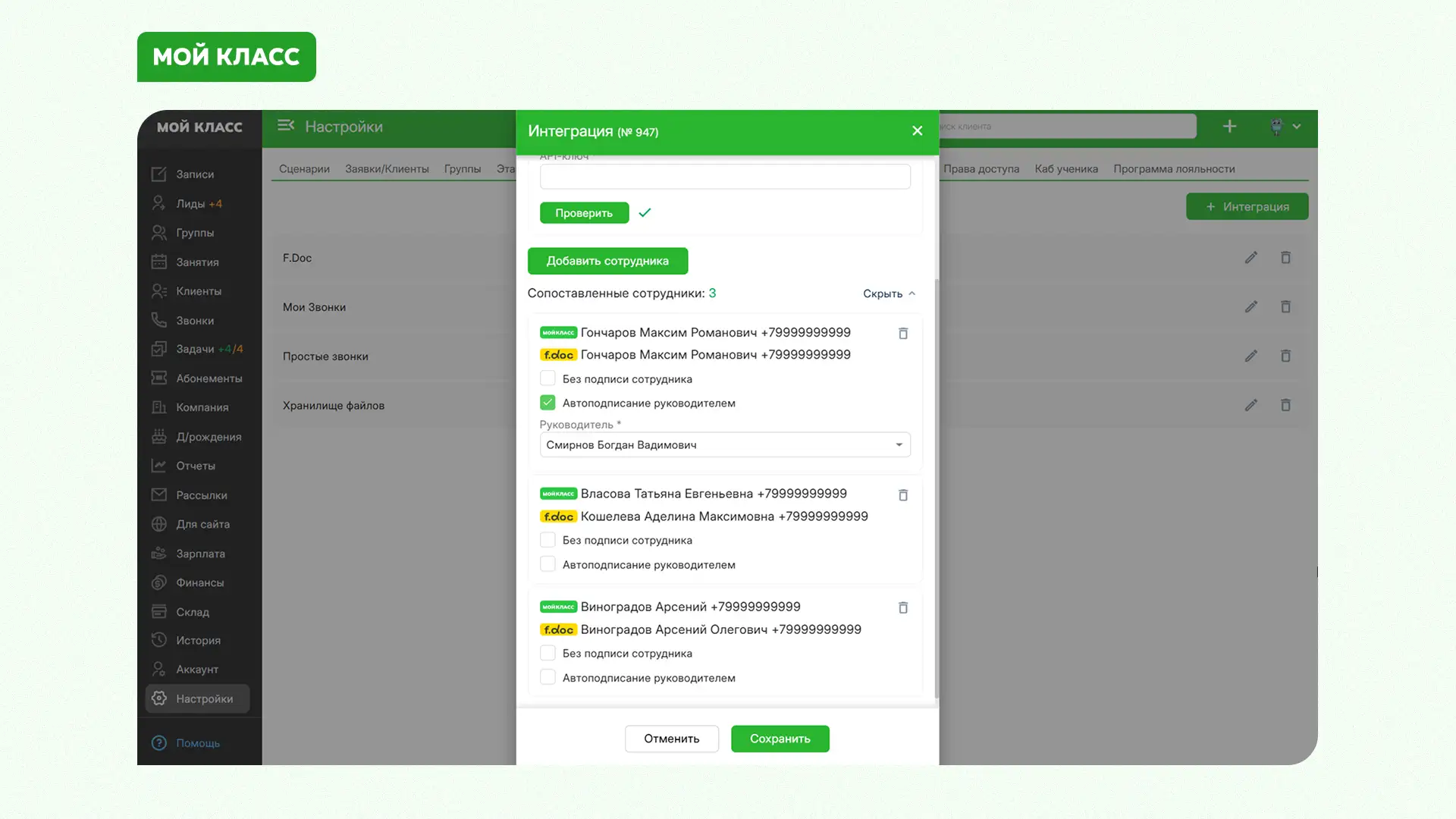Uncheck Автоподписание руководителем for Гончаров

547,402
